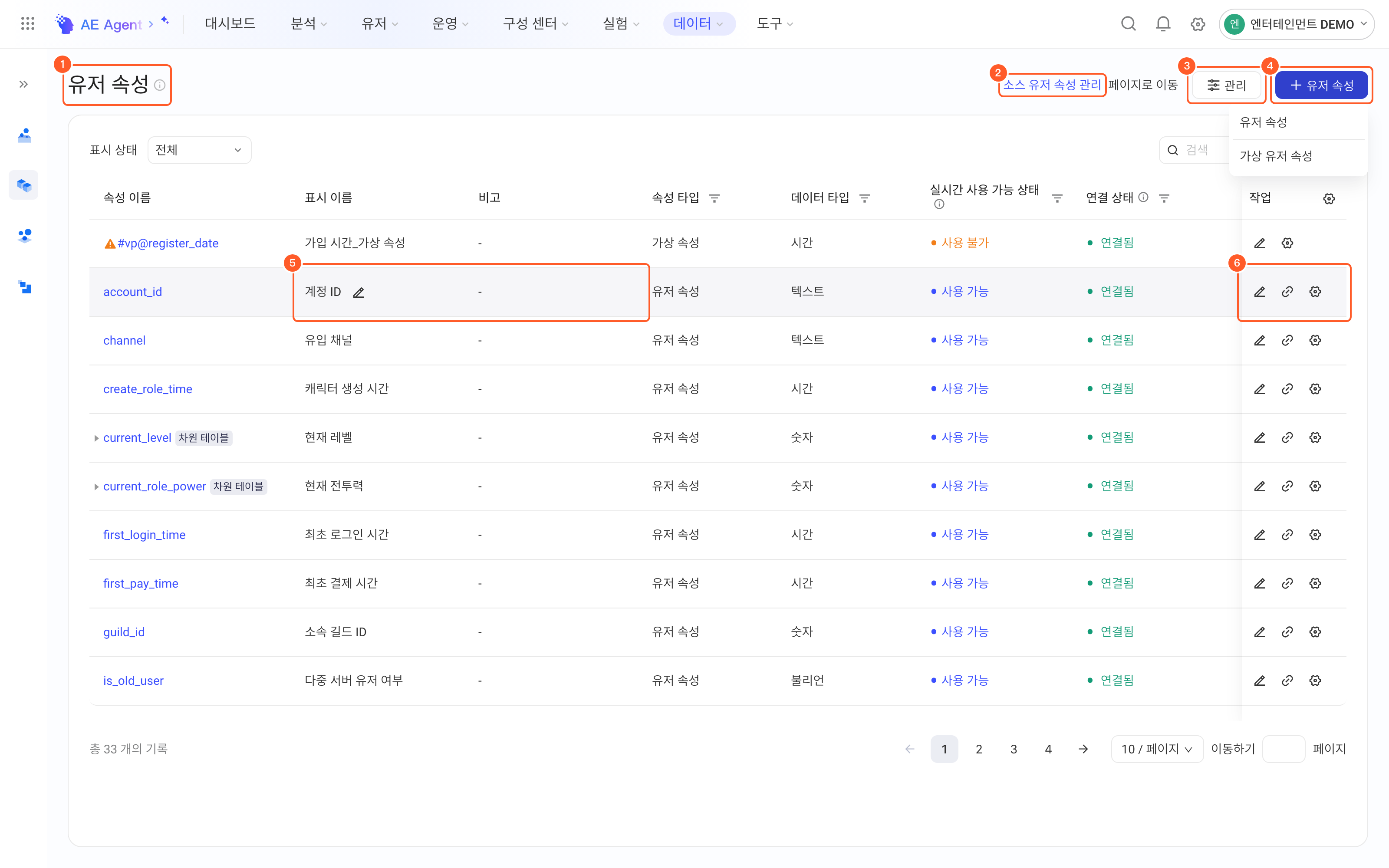Viewport: 1389px width, 868px height.
Task: Open the 도구 menu
Action: click(774, 23)
